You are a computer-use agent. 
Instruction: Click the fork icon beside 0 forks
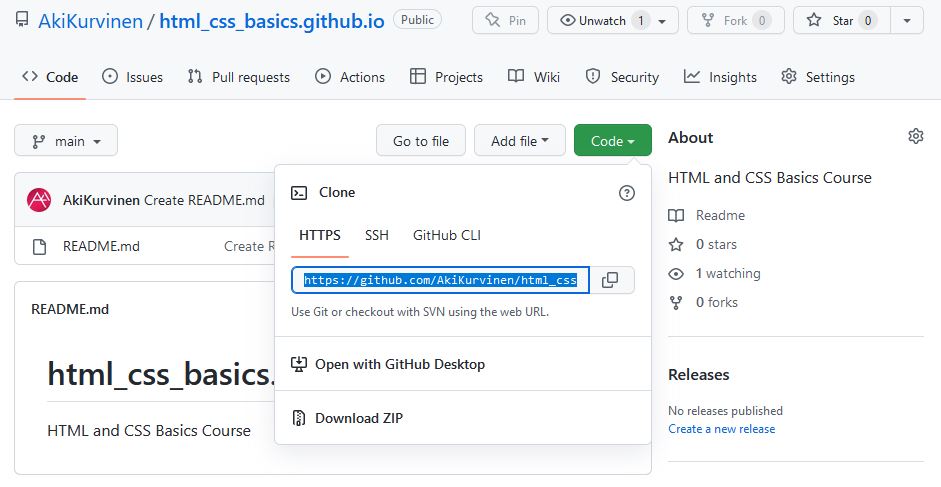(x=676, y=303)
